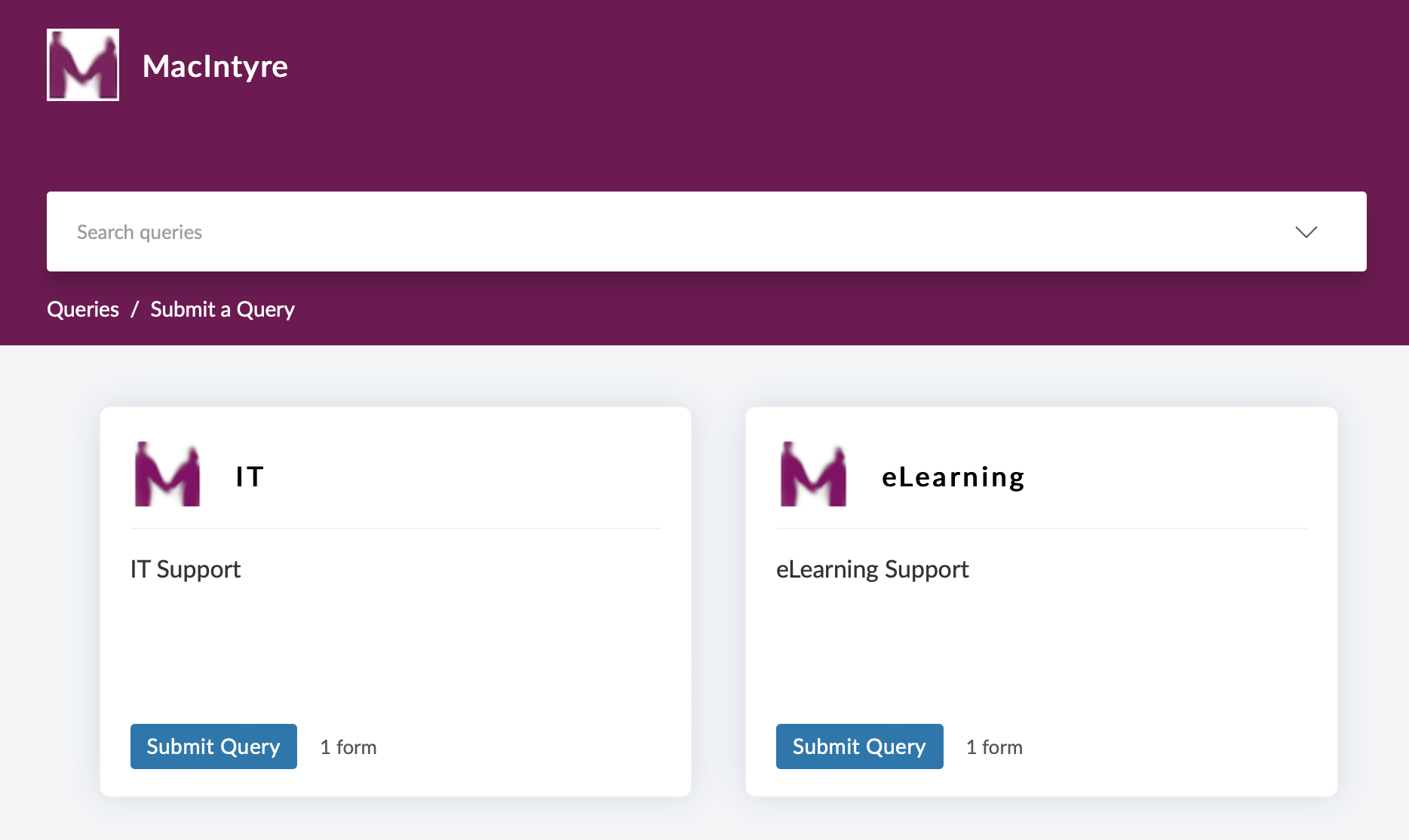Click the IT card's MacIntyre logo icon
This screenshot has width=1409, height=840.
(167, 474)
